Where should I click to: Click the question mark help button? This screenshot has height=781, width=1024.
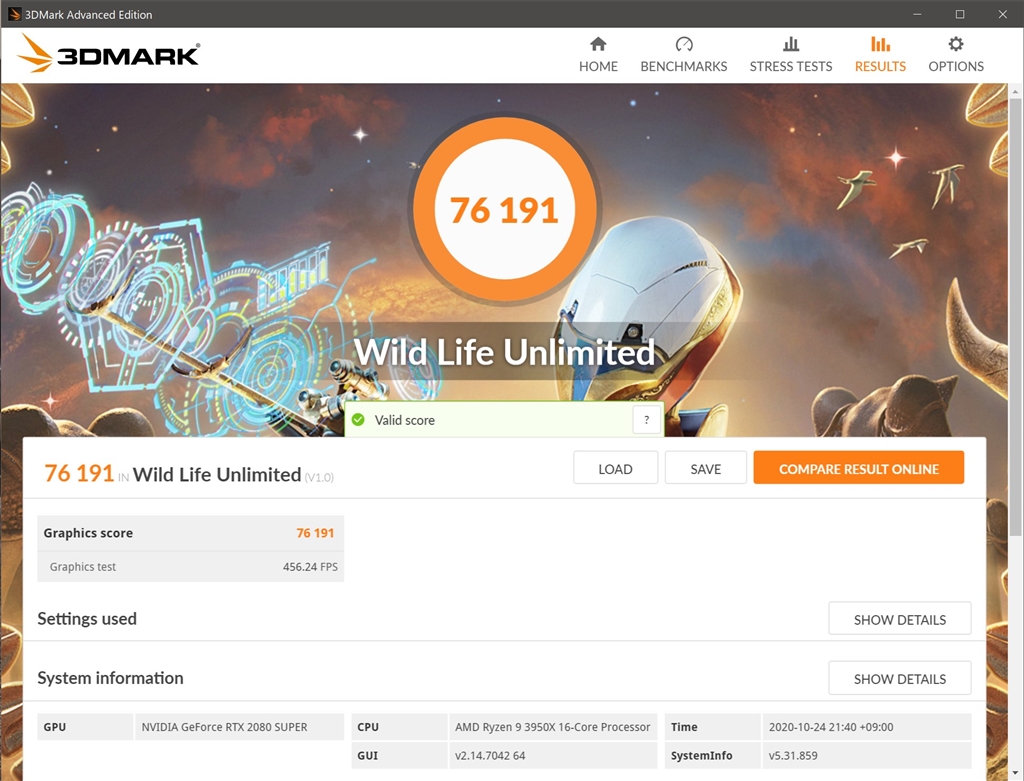[x=647, y=420]
